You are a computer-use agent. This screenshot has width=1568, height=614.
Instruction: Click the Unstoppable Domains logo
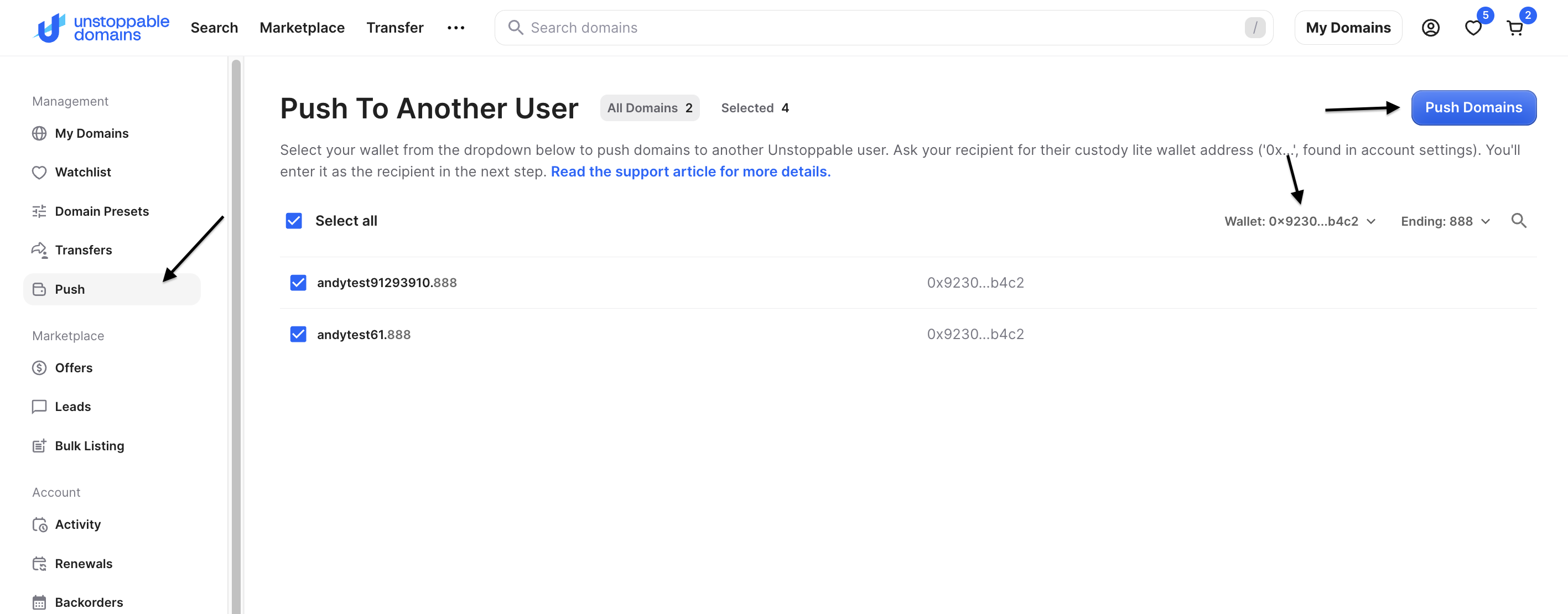coord(101,28)
